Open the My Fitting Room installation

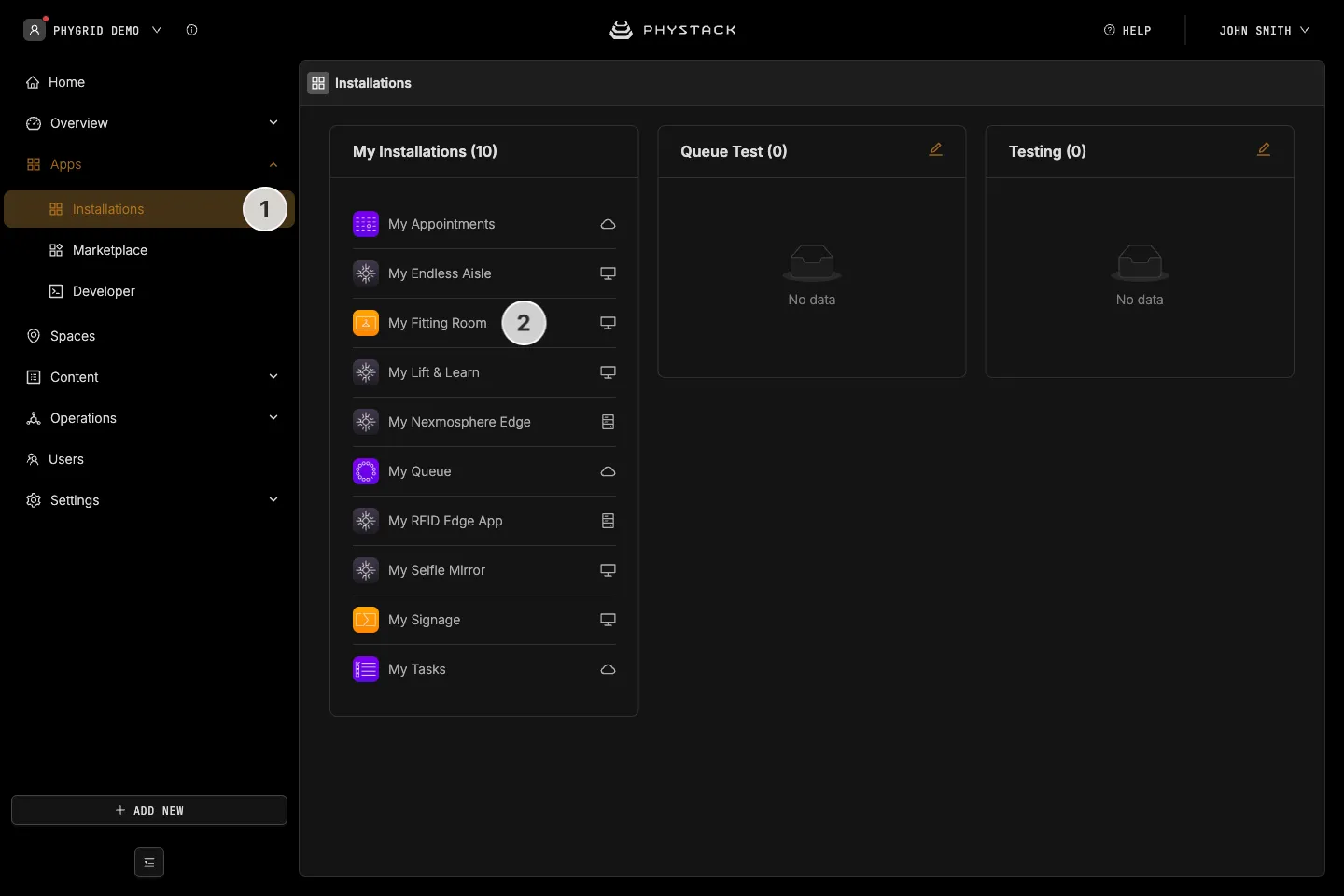click(x=484, y=323)
